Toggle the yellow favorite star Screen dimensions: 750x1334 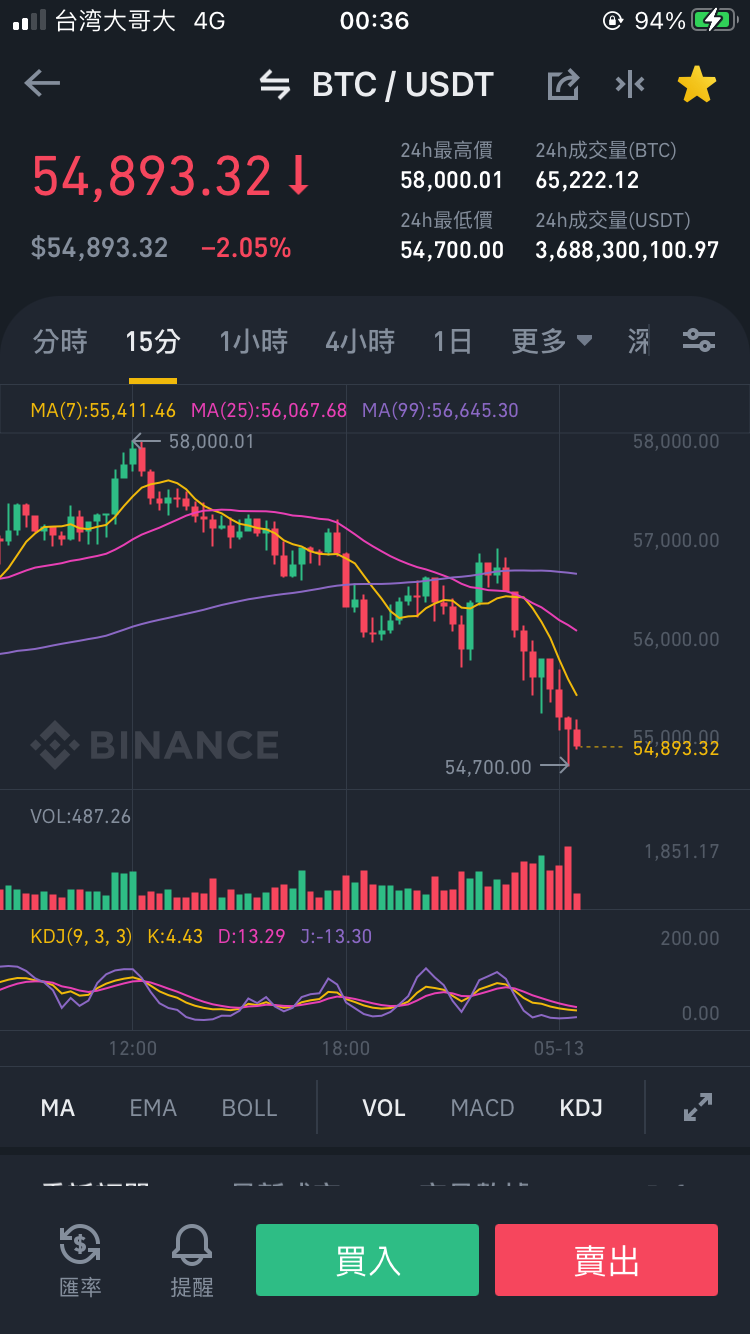pos(697,85)
